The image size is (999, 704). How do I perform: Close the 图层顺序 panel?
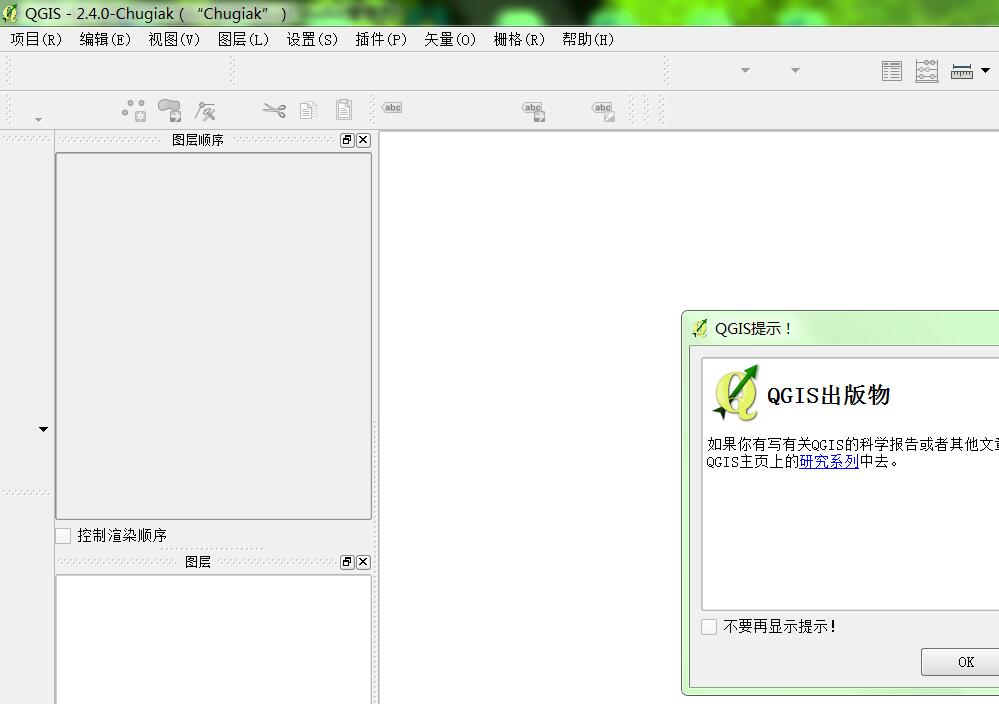(x=363, y=140)
